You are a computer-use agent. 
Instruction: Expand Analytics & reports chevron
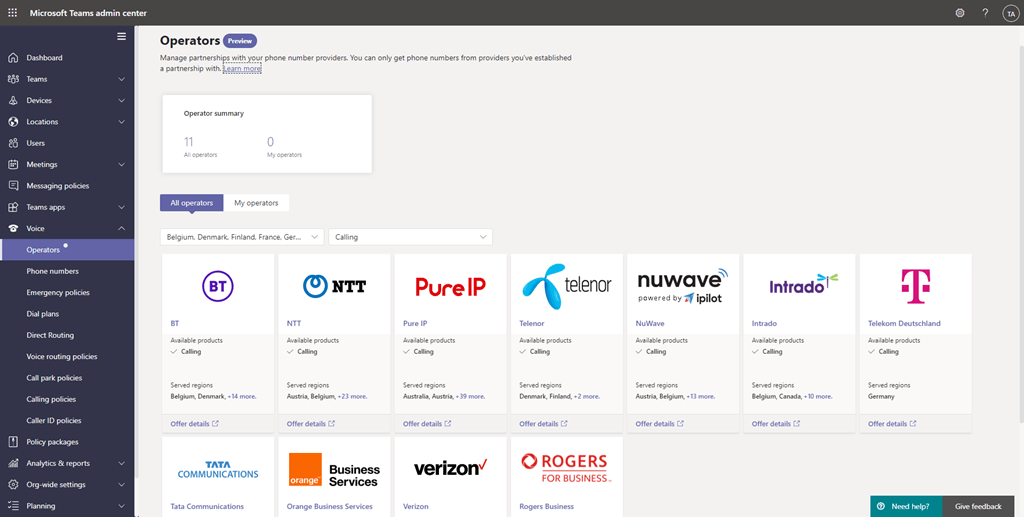tap(121, 463)
